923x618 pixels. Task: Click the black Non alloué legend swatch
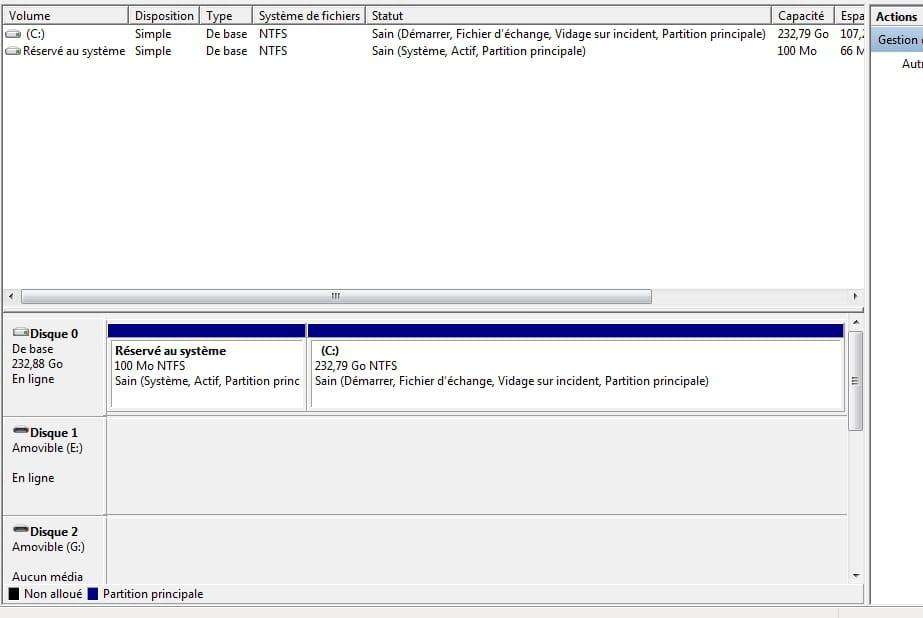(14, 594)
